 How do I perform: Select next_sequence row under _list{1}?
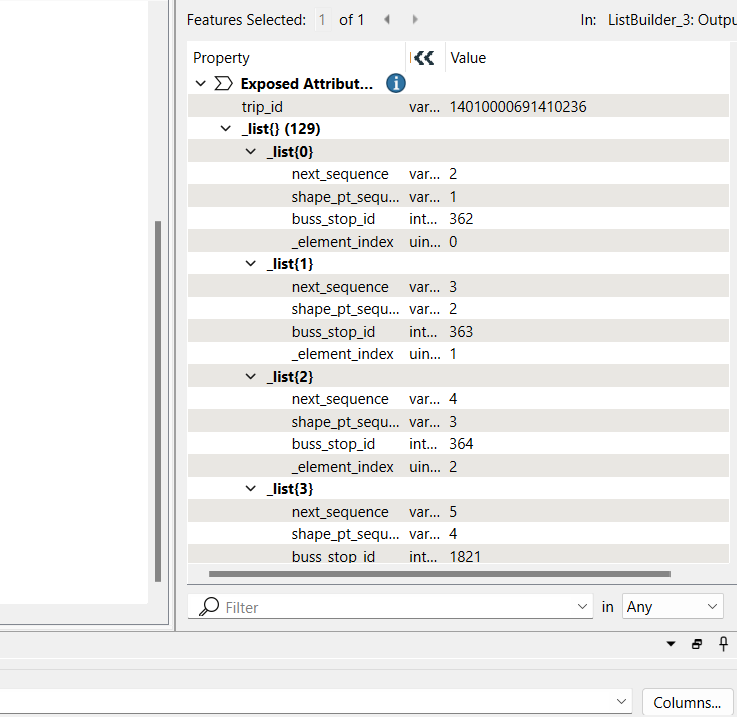coord(458,287)
